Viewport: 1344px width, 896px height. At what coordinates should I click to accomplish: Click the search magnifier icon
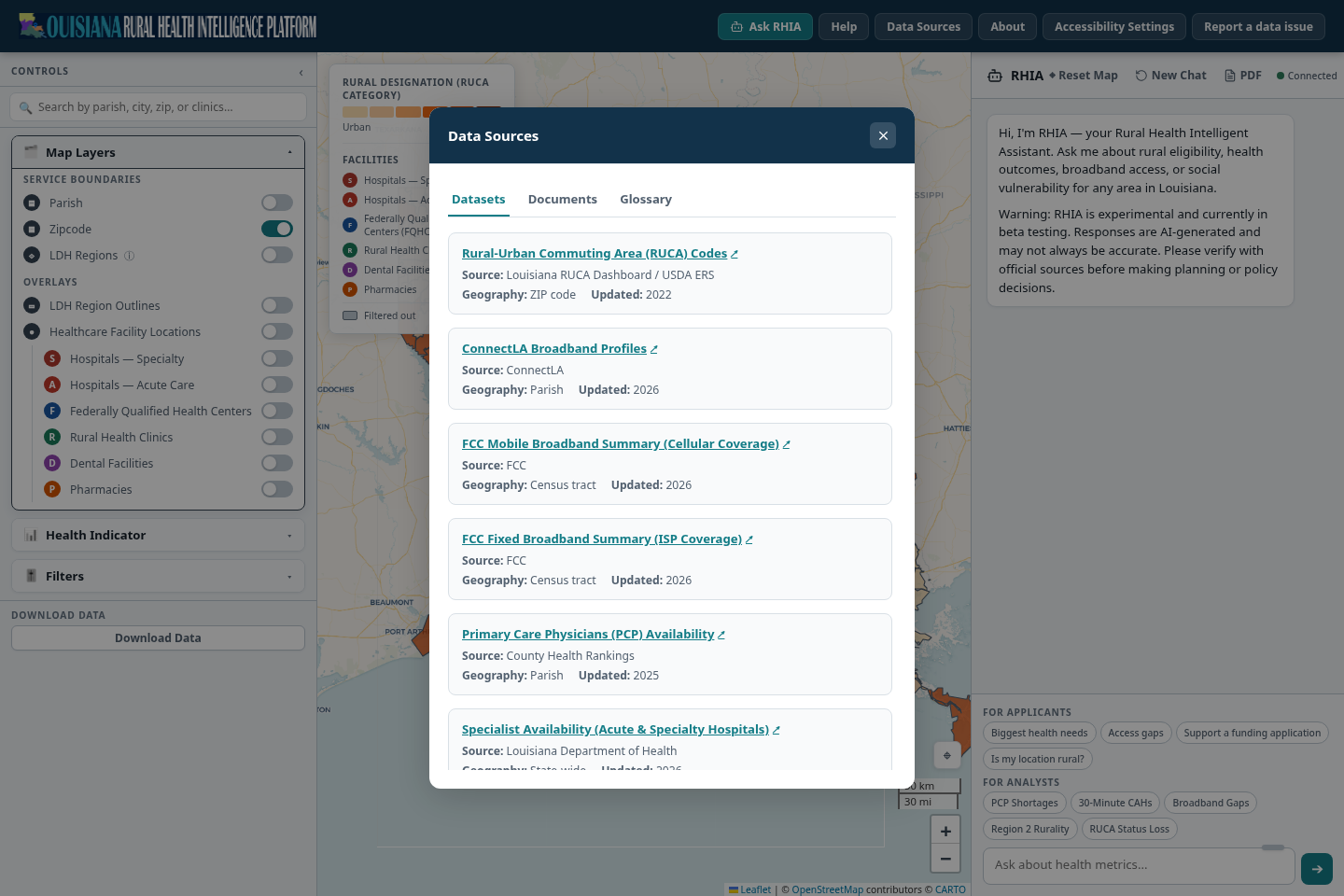click(x=25, y=107)
